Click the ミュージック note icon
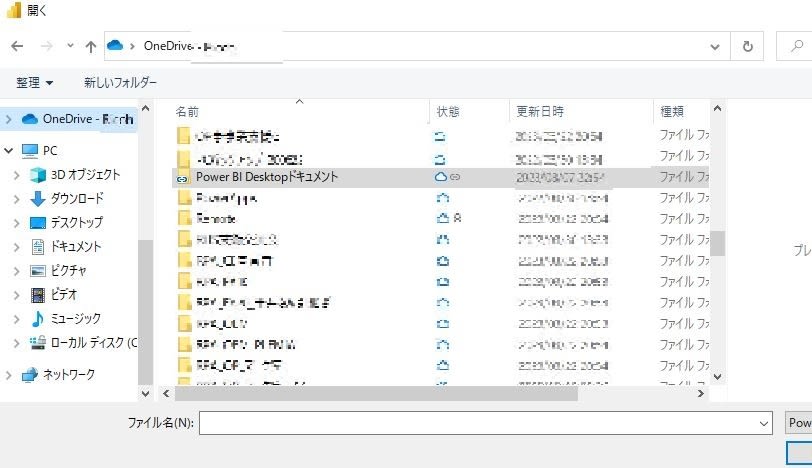 pyautogui.click(x=37, y=318)
